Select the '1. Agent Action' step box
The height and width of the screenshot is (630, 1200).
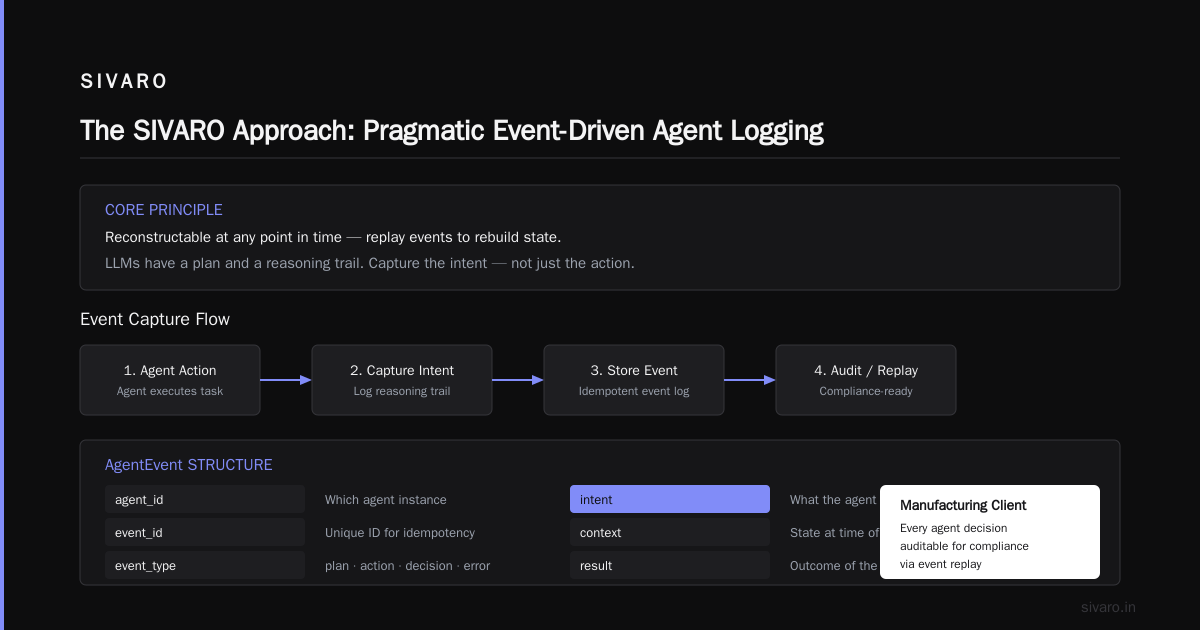170,380
